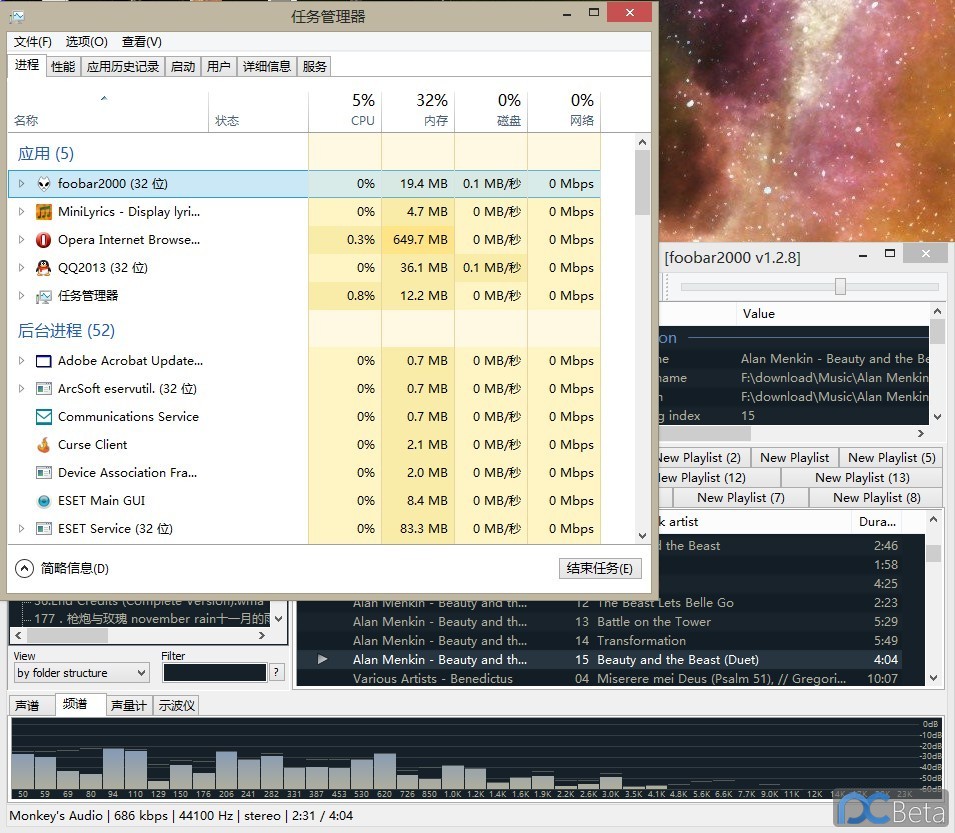Click the 后台进程 (52) group header

click(66, 331)
